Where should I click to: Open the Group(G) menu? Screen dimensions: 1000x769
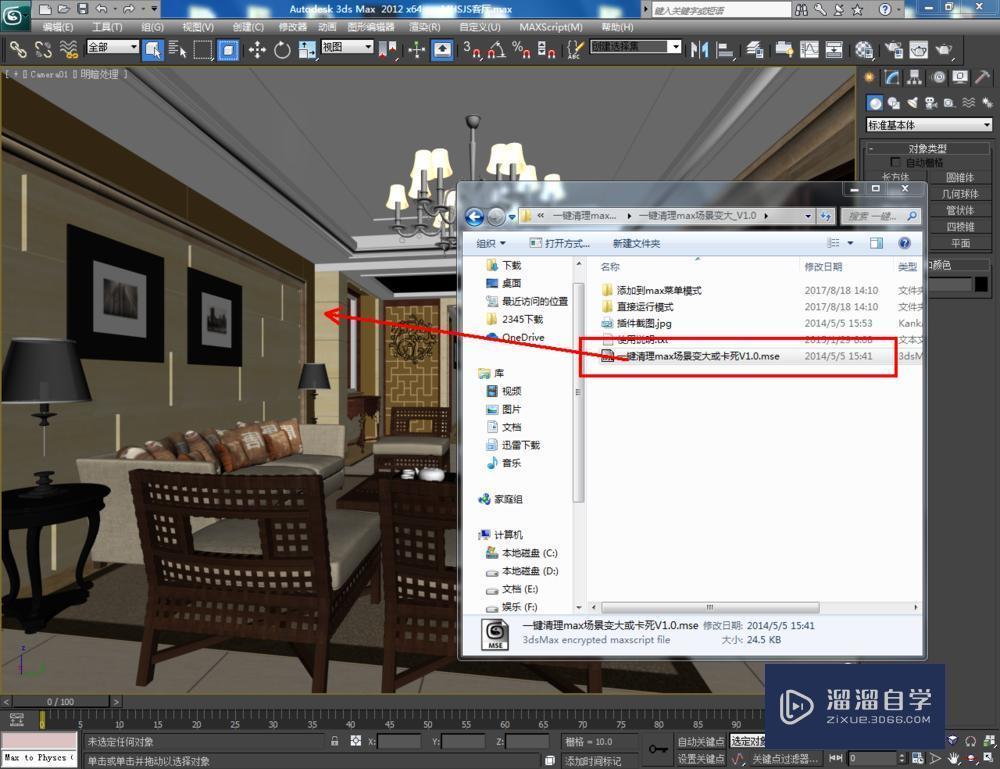[152, 27]
